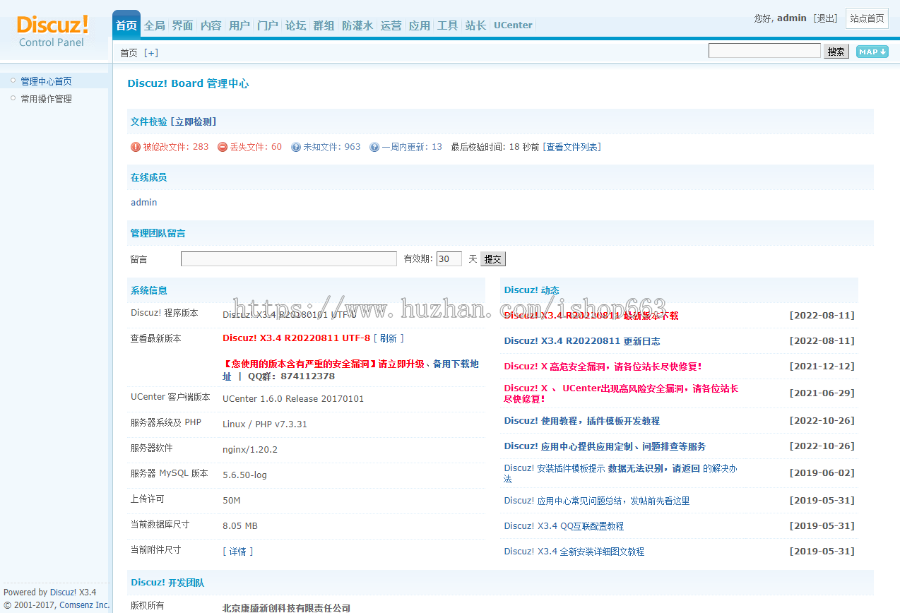Log out via 退出 link
This screenshot has width=900, height=613.
[x=825, y=18]
